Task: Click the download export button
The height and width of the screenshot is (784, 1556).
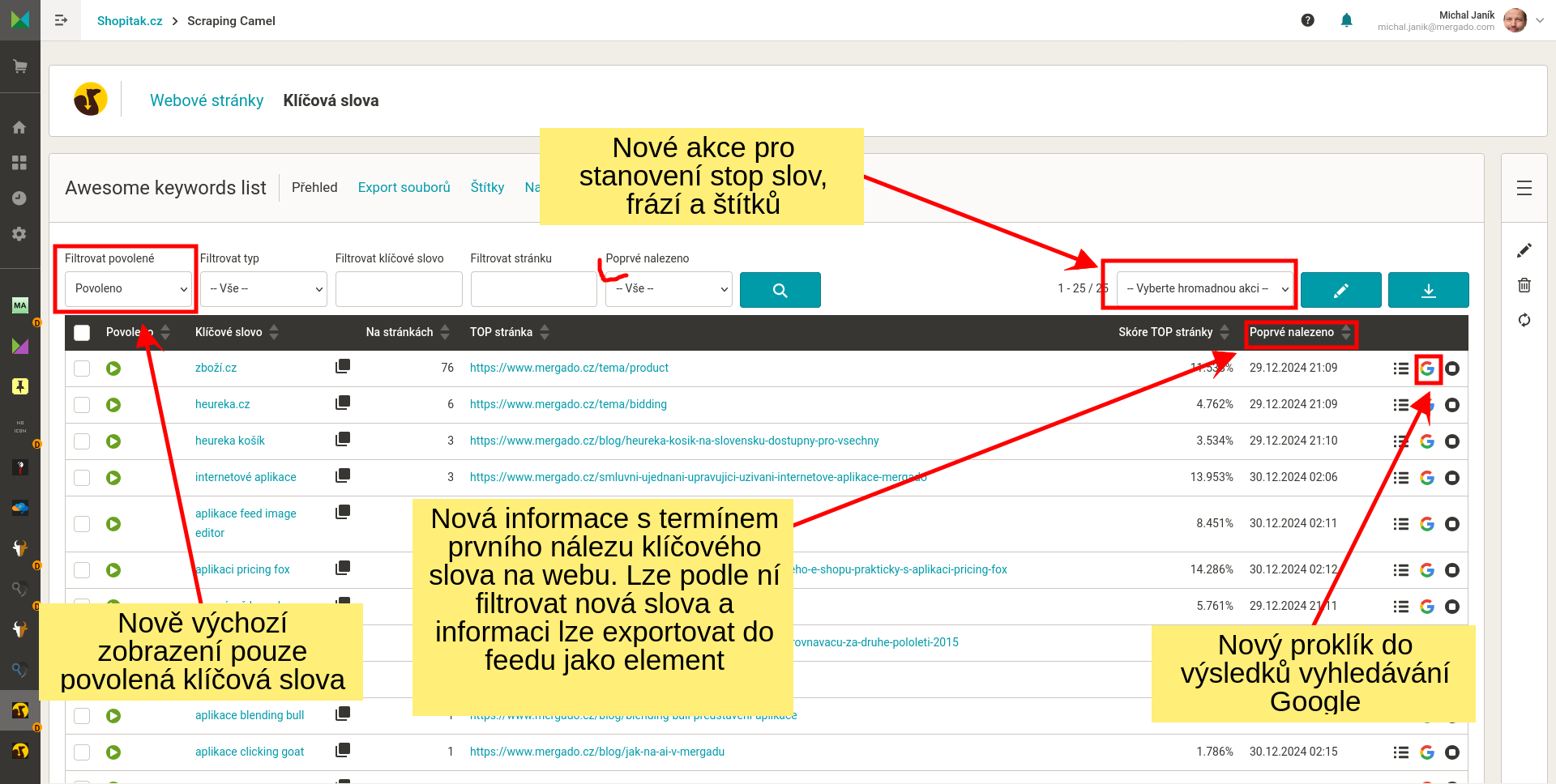Action: click(x=1428, y=290)
